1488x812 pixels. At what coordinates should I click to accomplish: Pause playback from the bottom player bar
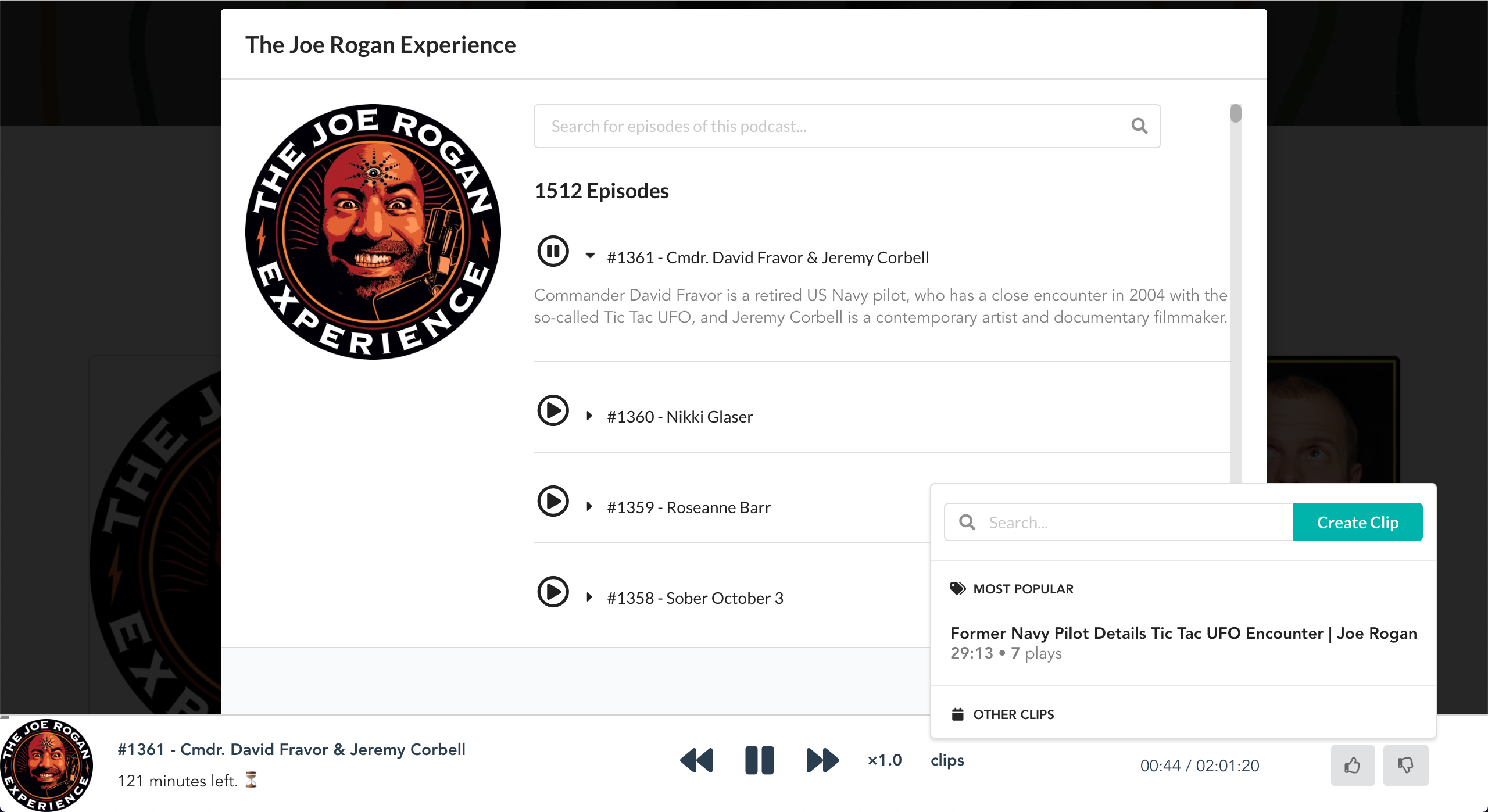759,760
